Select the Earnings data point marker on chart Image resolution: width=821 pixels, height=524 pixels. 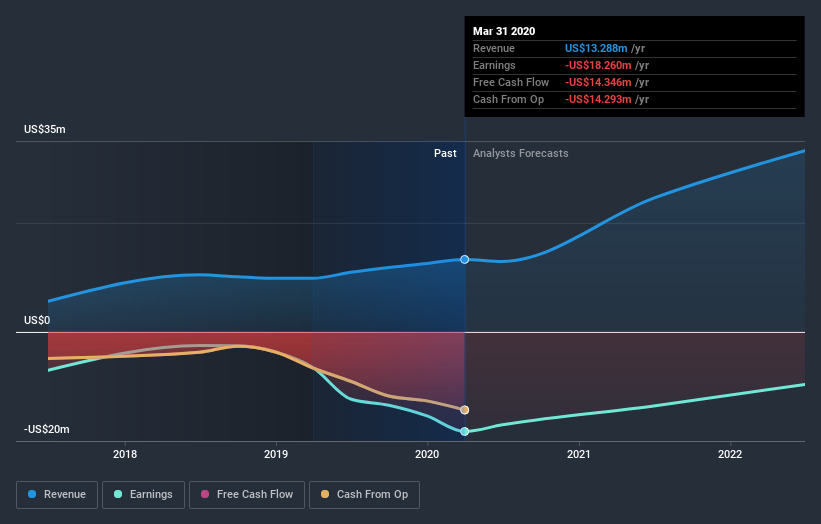click(x=464, y=432)
